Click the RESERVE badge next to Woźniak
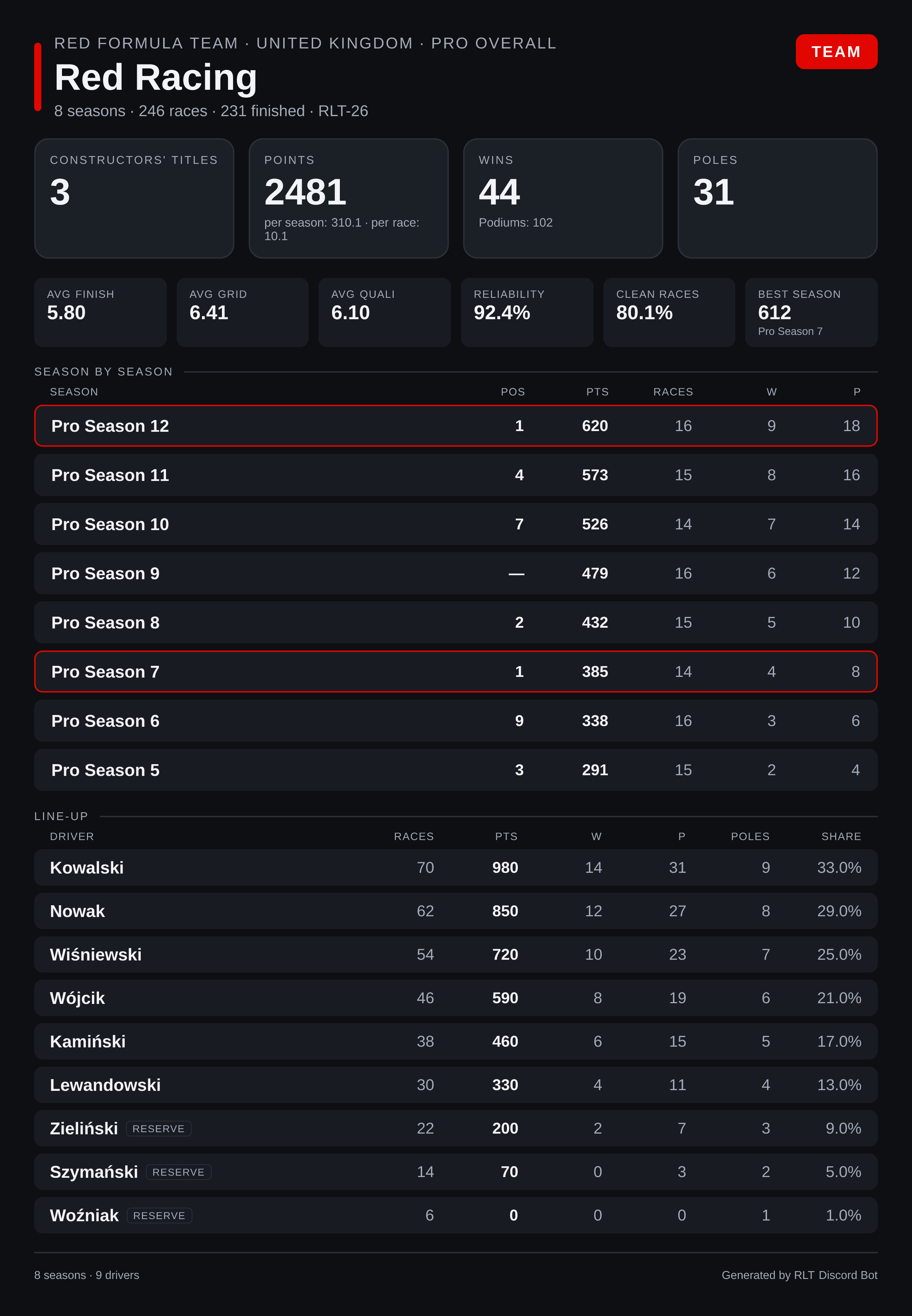The height and width of the screenshot is (1316, 912). point(159,1216)
